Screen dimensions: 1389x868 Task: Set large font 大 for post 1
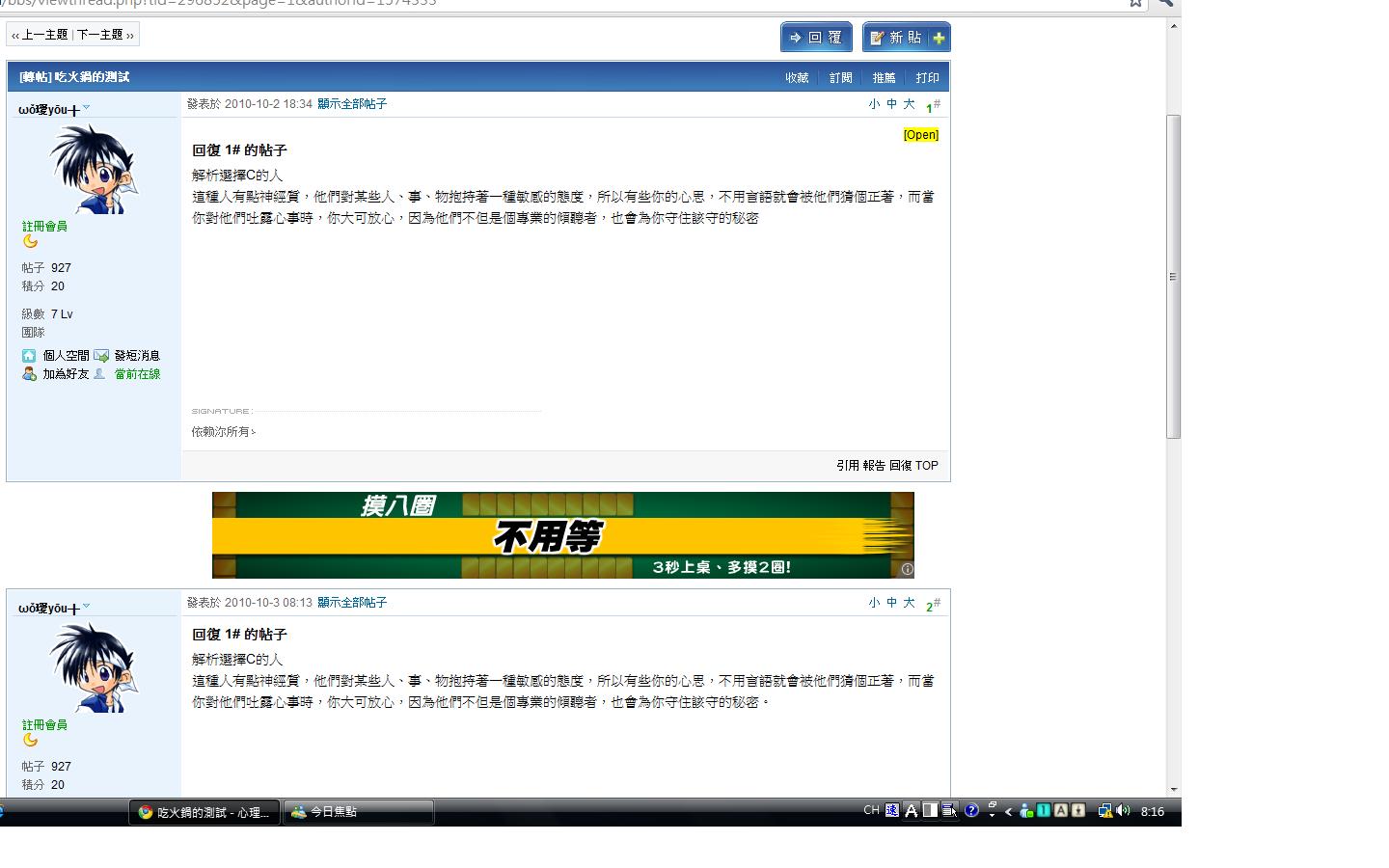909,104
